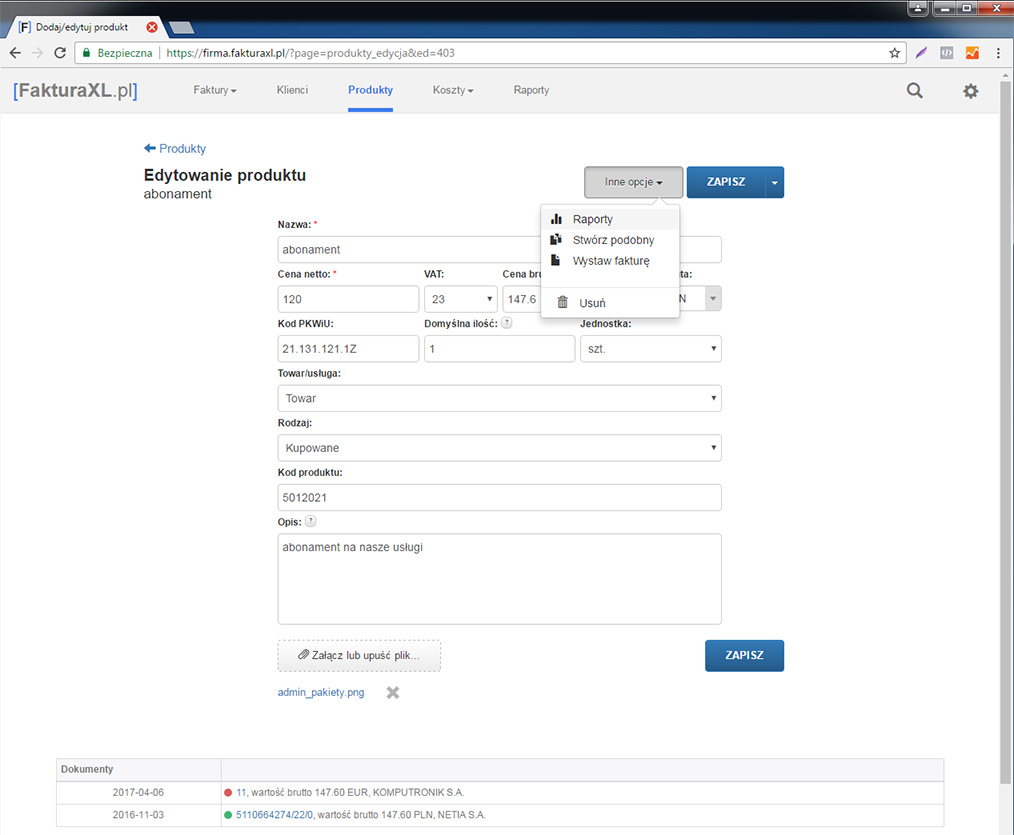Open the Towar/usługa select box
1014x835 pixels.
point(499,398)
